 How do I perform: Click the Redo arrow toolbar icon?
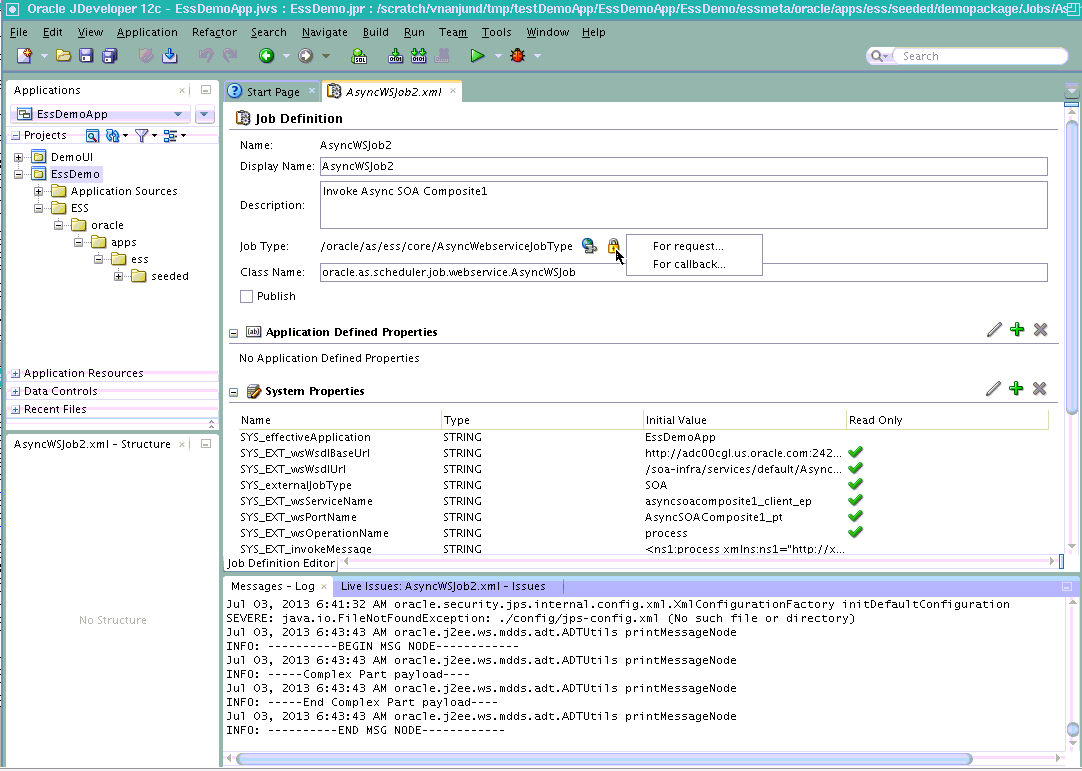pyautogui.click(x=230, y=56)
